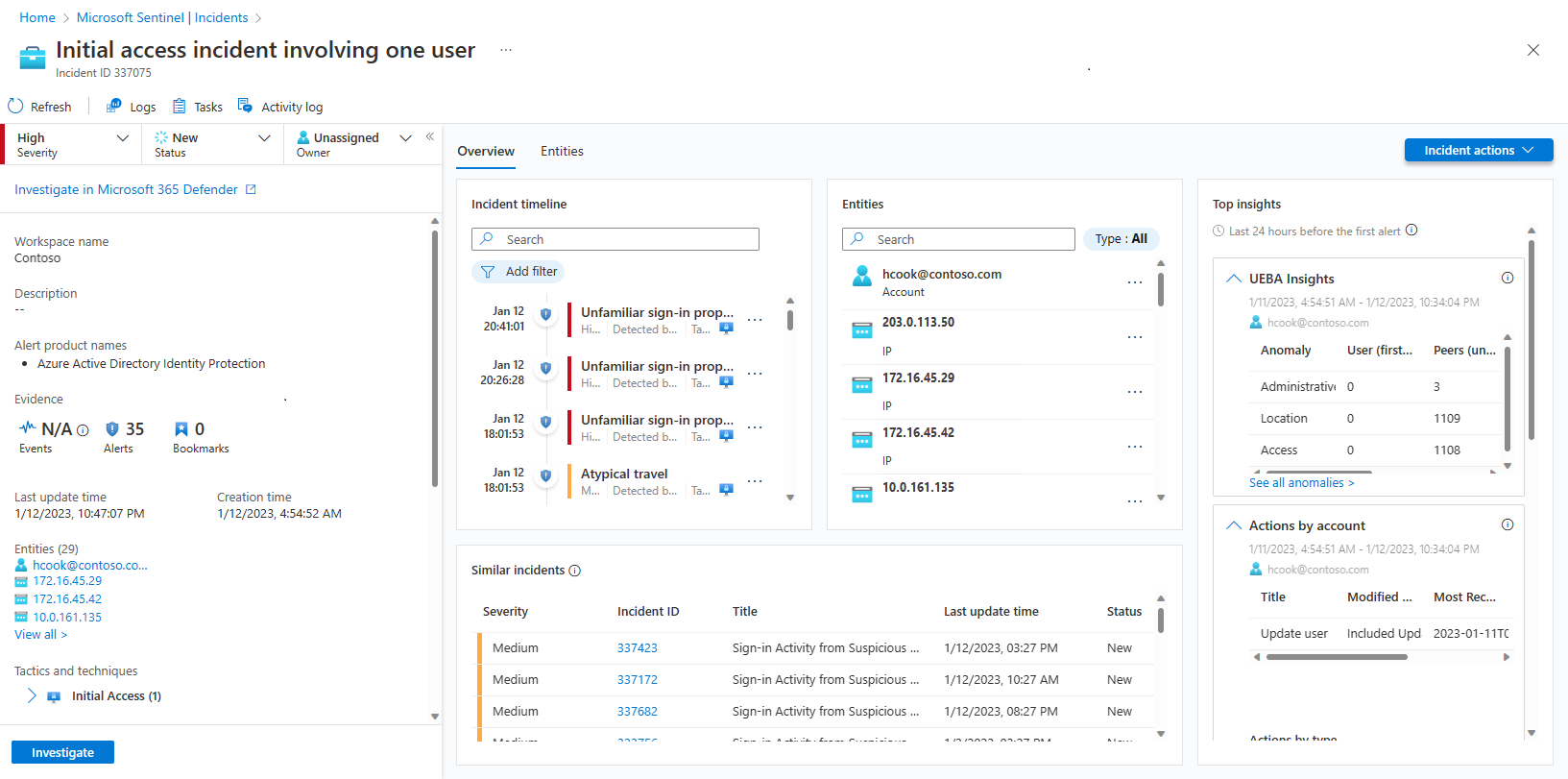The height and width of the screenshot is (779, 1568).
Task: Click info icon next to UEBA Insights
Action: pyautogui.click(x=1508, y=279)
